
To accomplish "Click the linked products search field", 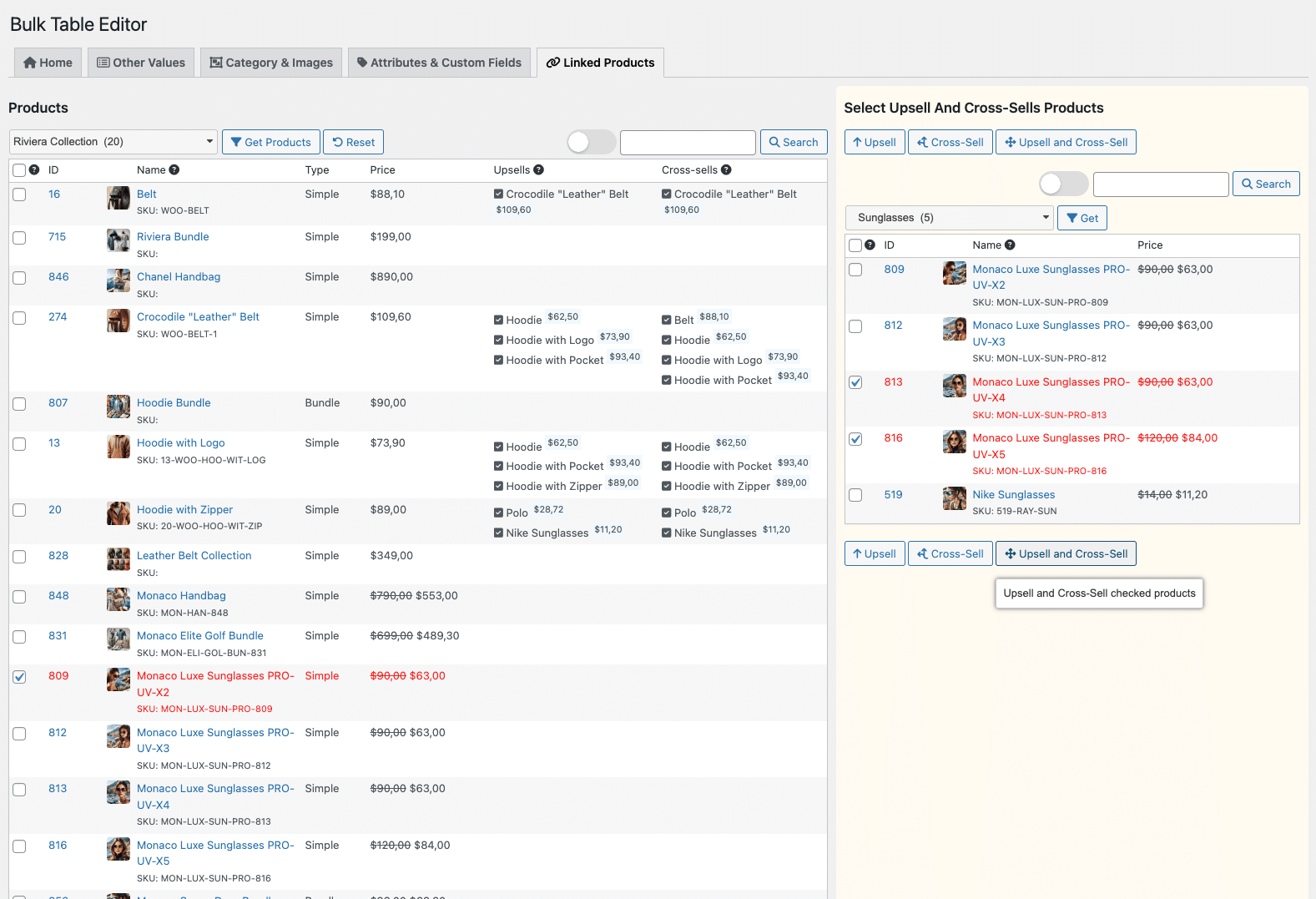I will (x=1161, y=184).
